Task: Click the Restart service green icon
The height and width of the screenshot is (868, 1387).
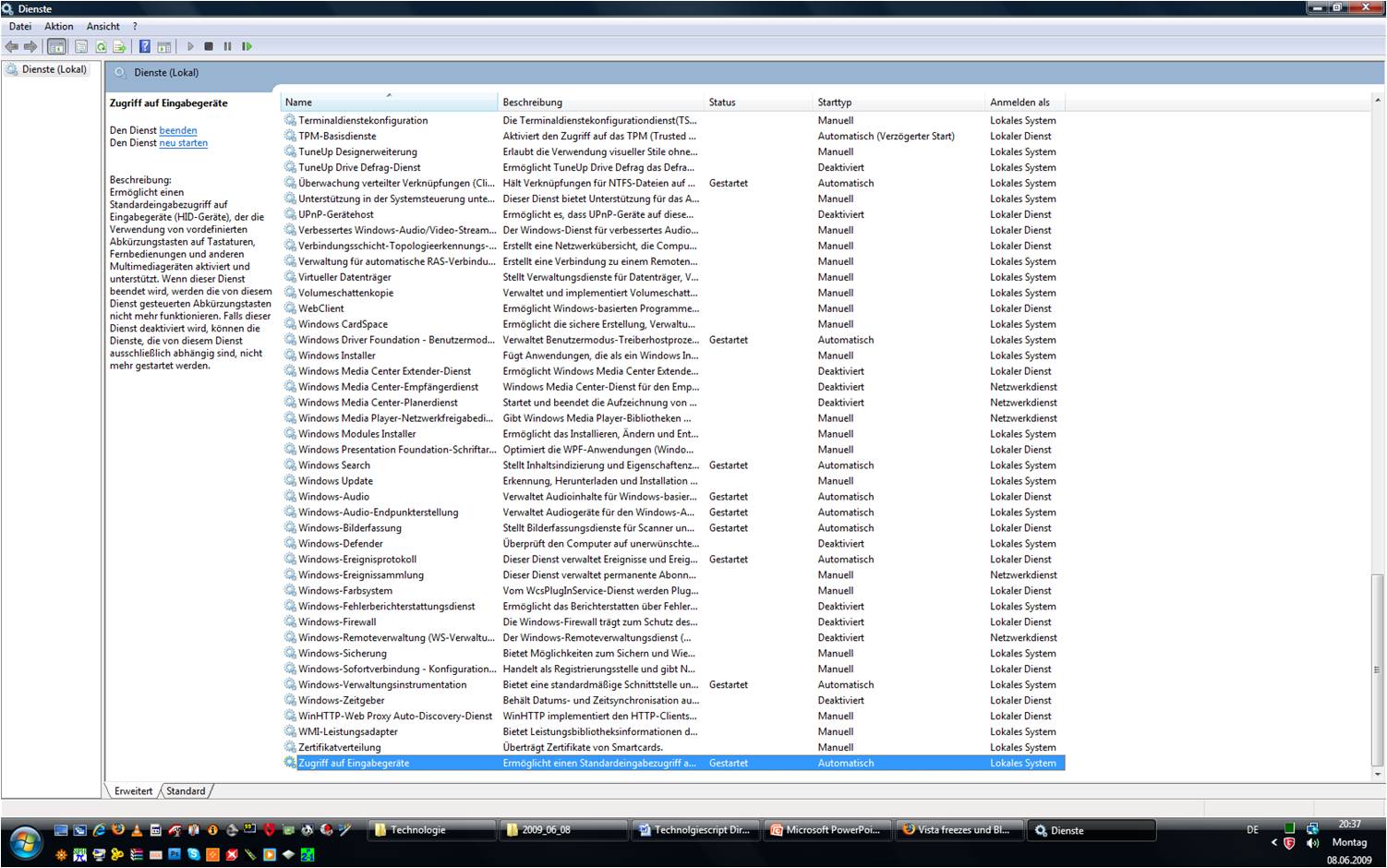Action: point(247,46)
